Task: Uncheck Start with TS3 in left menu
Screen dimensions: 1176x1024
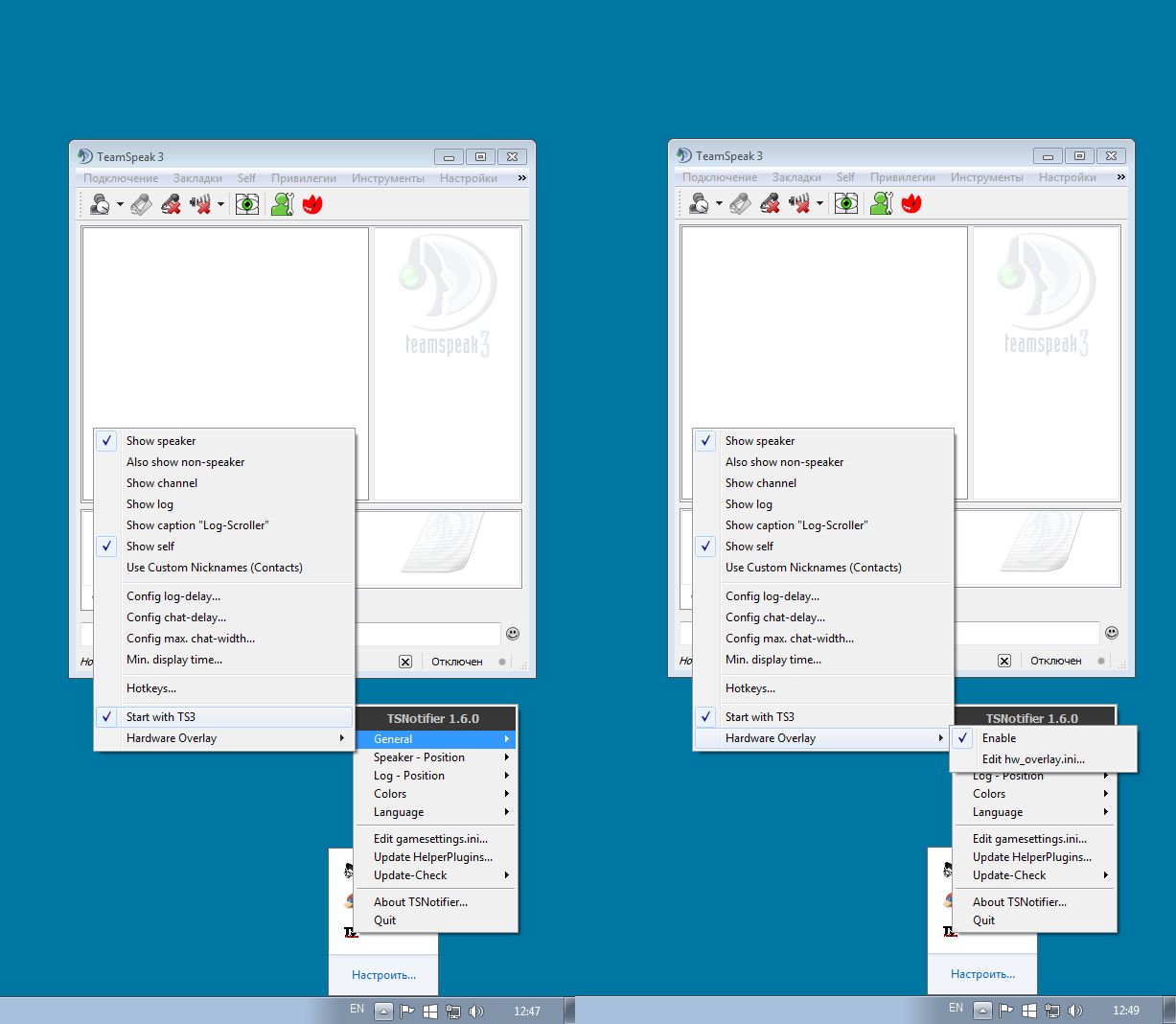Action: [224, 717]
